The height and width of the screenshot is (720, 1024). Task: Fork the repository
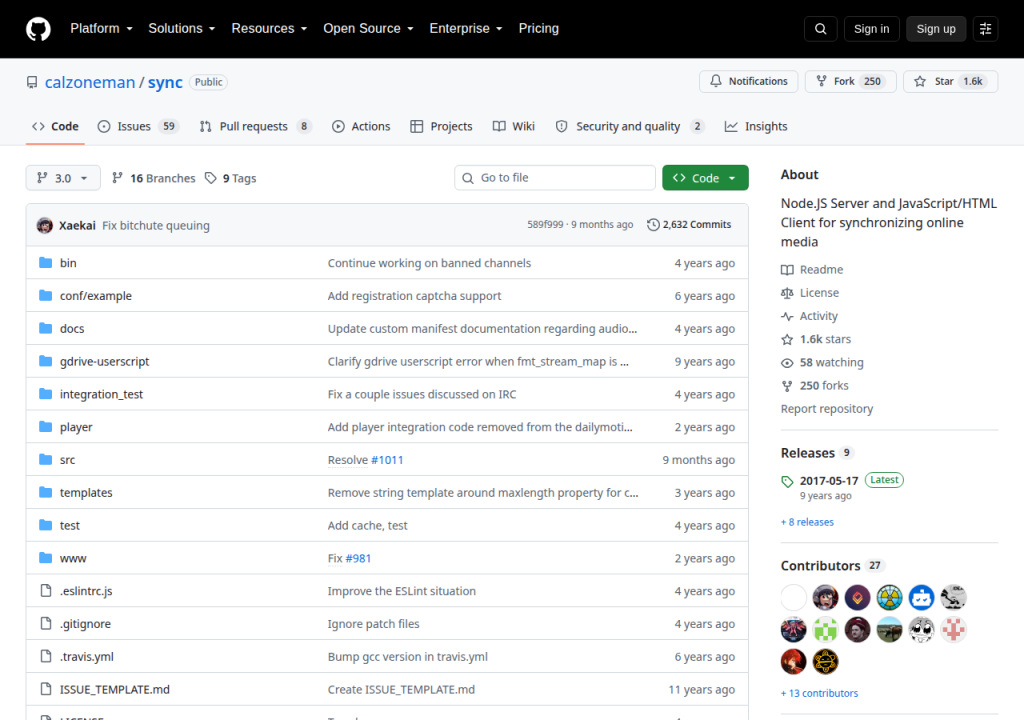click(850, 81)
